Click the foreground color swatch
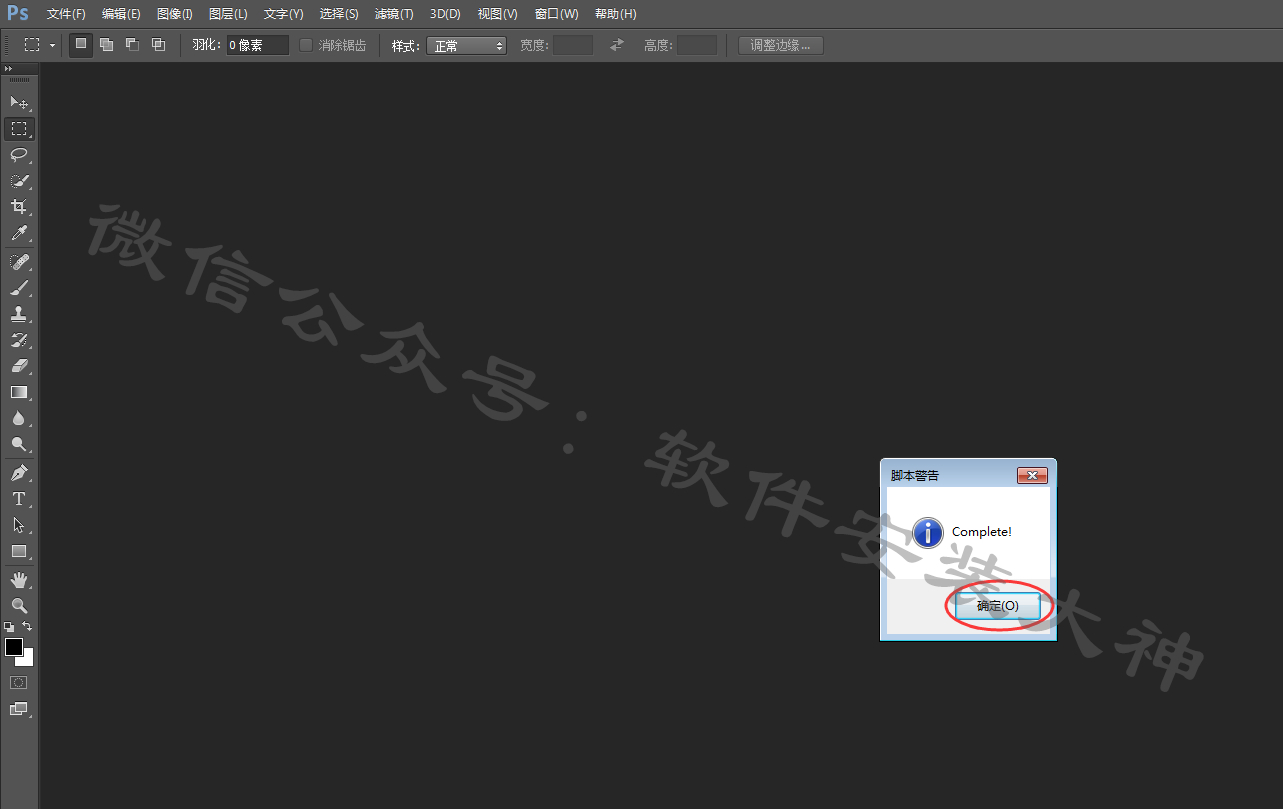Viewport: 1283px width, 809px height. (x=13, y=646)
